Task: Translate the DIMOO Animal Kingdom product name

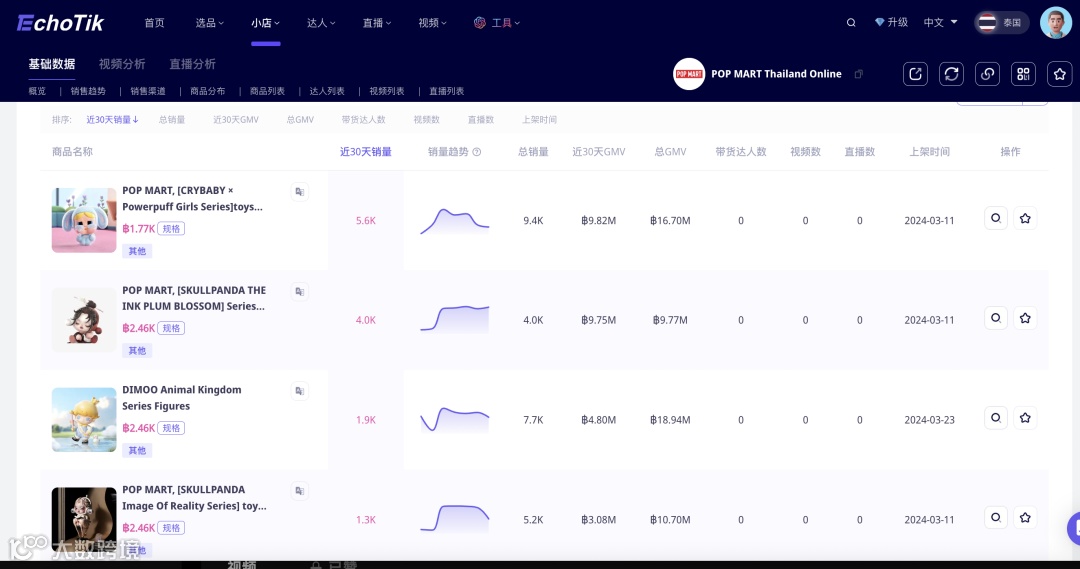Action: (x=300, y=391)
